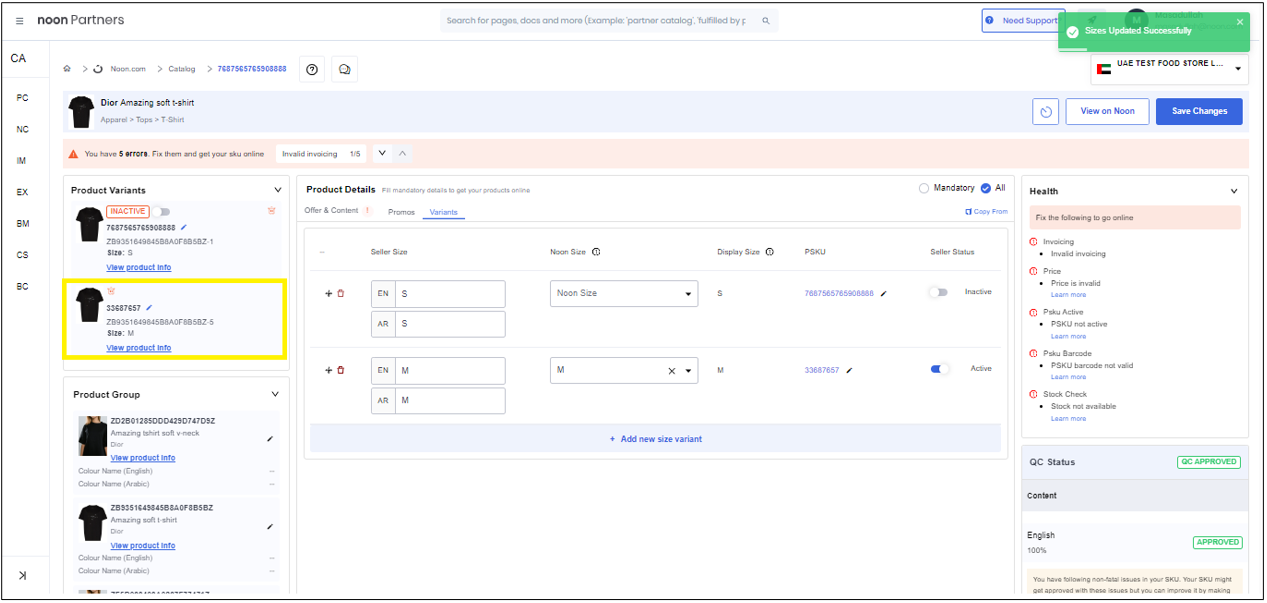Edit PSKU 33687657 pencil in table
Image resolution: width=1267 pixels, height=603 pixels.
[849, 370]
